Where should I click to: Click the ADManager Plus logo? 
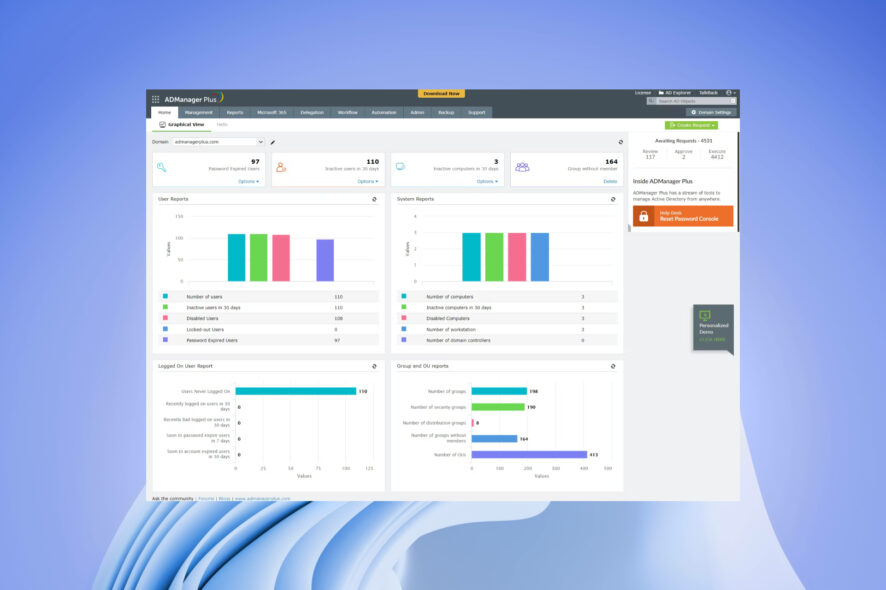tap(194, 98)
